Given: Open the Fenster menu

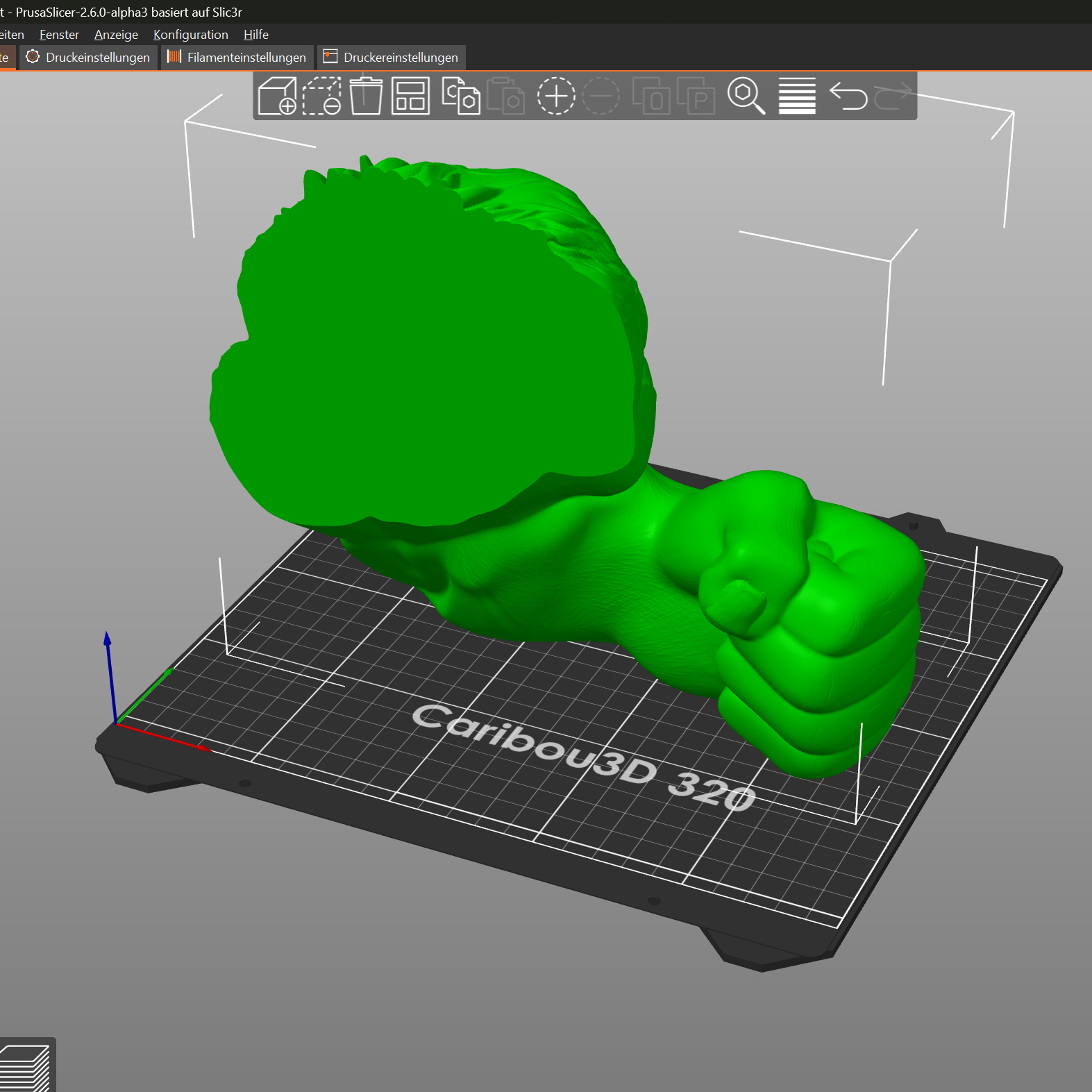Looking at the screenshot, I should tap(59, 35).
